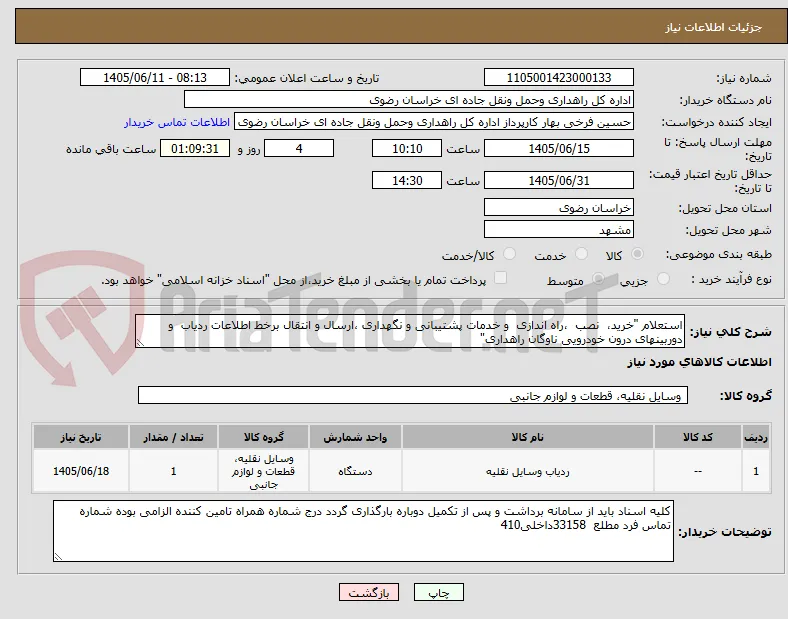Click page title جزئیات اطلاعات نیاز
Viewport: 788px width, 619px height.
coord(714,27)
